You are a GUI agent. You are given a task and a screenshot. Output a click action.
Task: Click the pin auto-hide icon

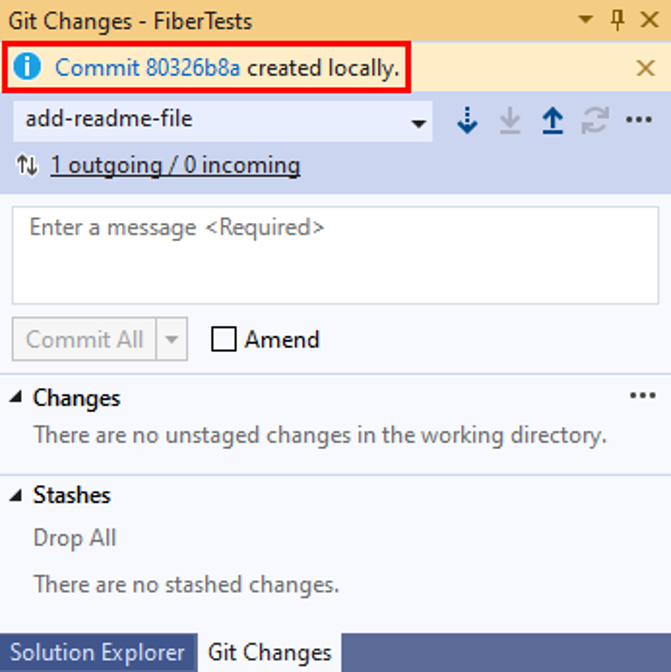tap(617, 20)
